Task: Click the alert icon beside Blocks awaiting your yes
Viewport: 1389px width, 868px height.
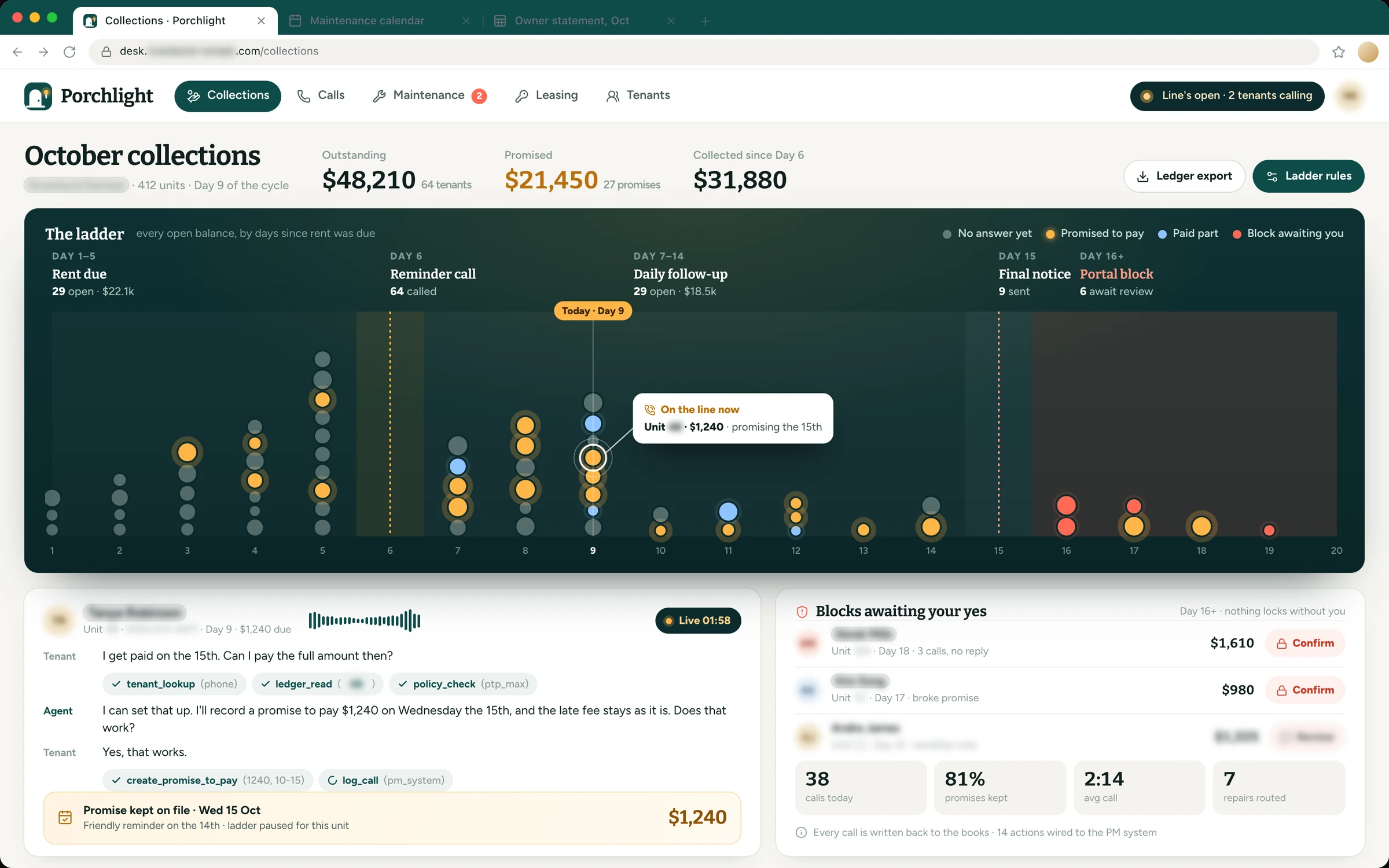Action: coord(802,612)
